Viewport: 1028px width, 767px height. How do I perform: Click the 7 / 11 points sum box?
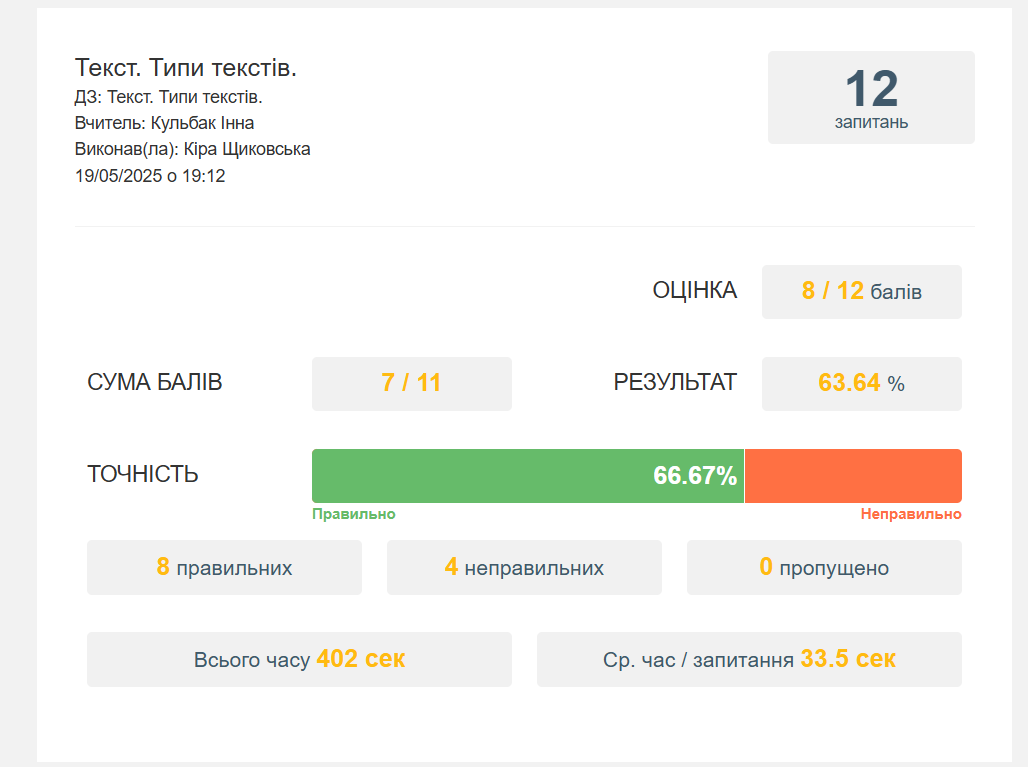[x=412, y=384]
